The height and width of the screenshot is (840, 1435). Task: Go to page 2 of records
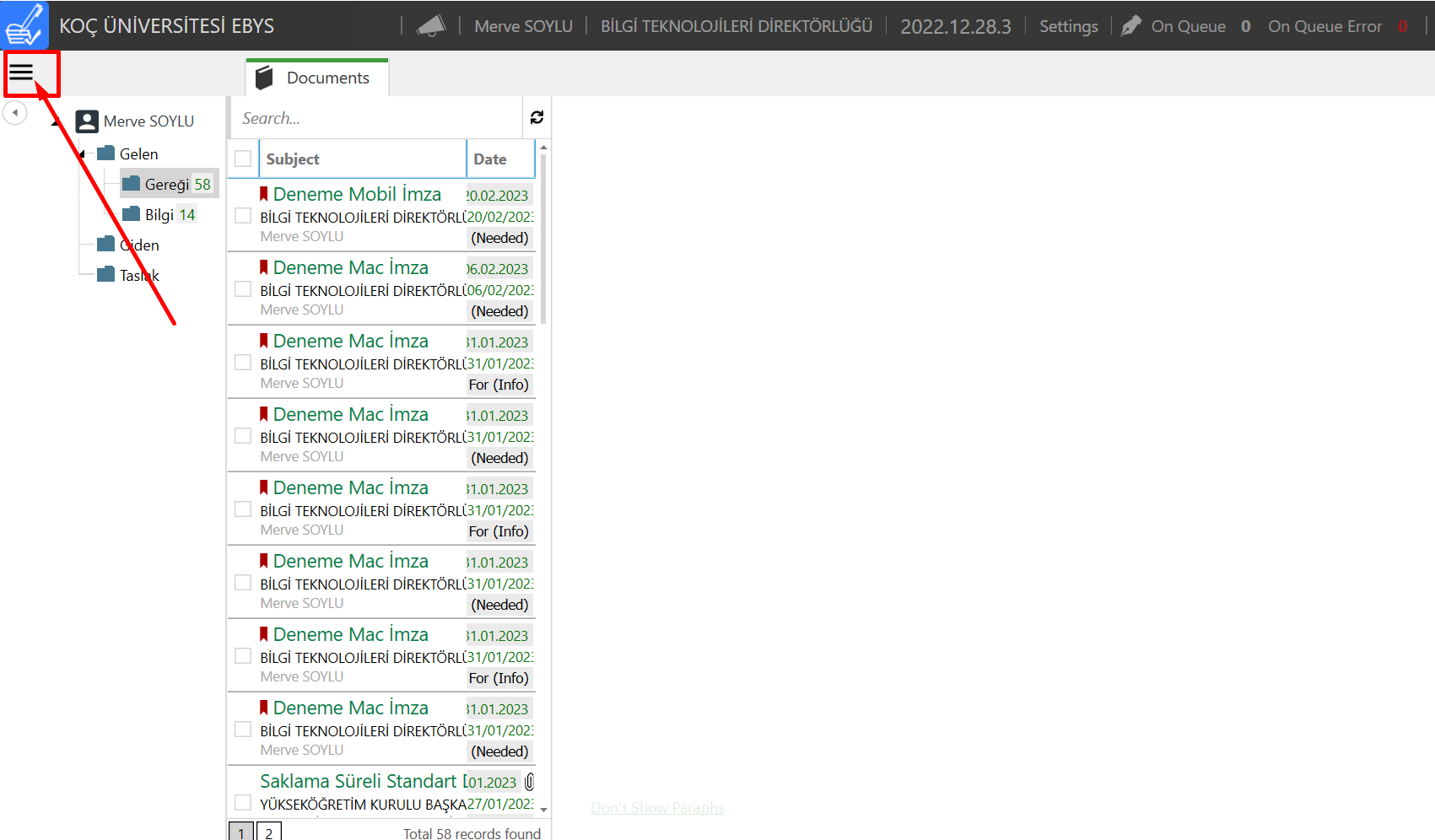click(268, 832)
